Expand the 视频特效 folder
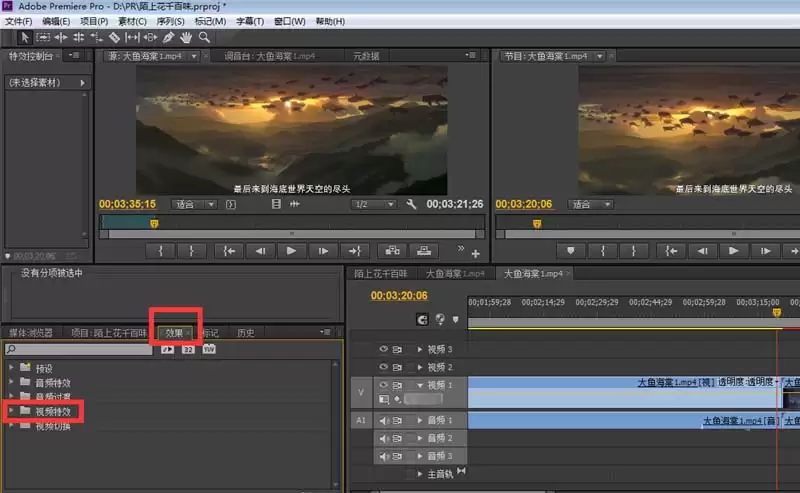800x493 pixels. click(12, 410)
